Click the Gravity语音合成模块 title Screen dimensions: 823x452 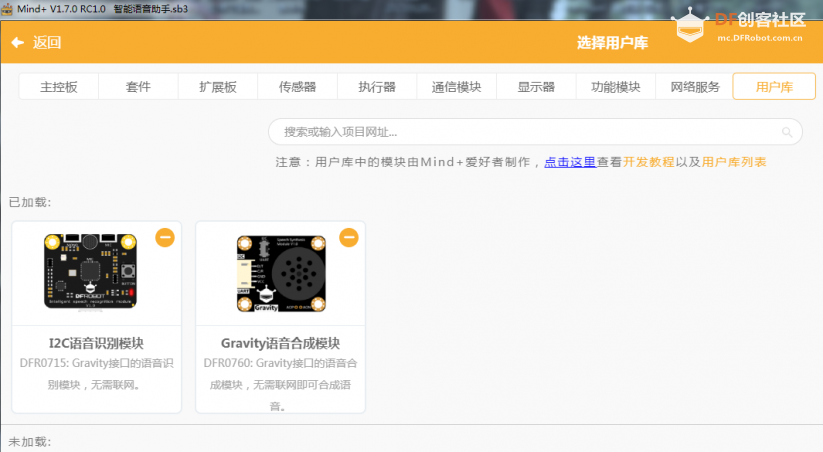click(280, 343)
